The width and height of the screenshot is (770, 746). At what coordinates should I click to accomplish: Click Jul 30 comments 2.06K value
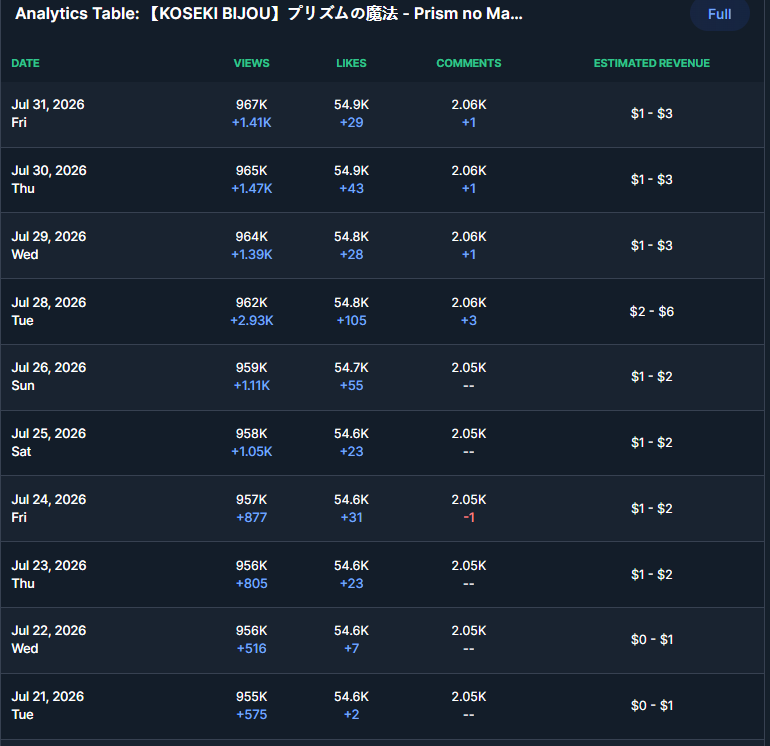click(x=469, y=170)
